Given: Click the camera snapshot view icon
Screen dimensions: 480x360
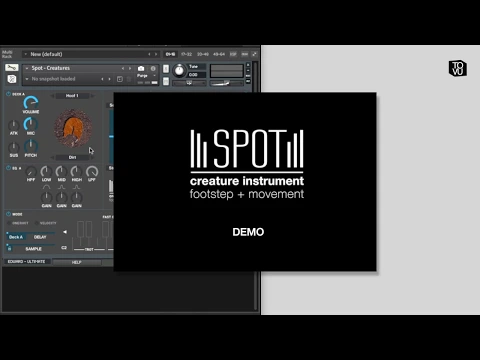Looking at the screenshot, I should click(141, 69).
